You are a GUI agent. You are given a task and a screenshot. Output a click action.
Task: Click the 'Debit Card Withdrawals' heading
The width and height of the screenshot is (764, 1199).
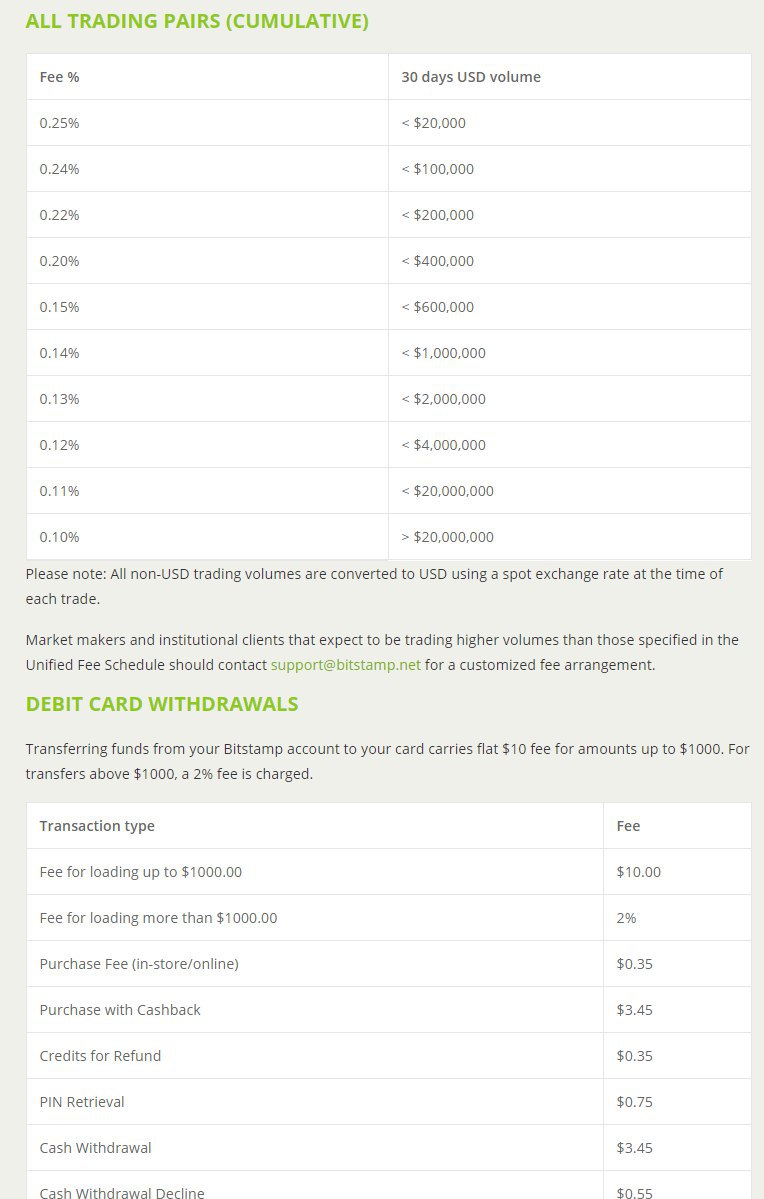[162, 704]
